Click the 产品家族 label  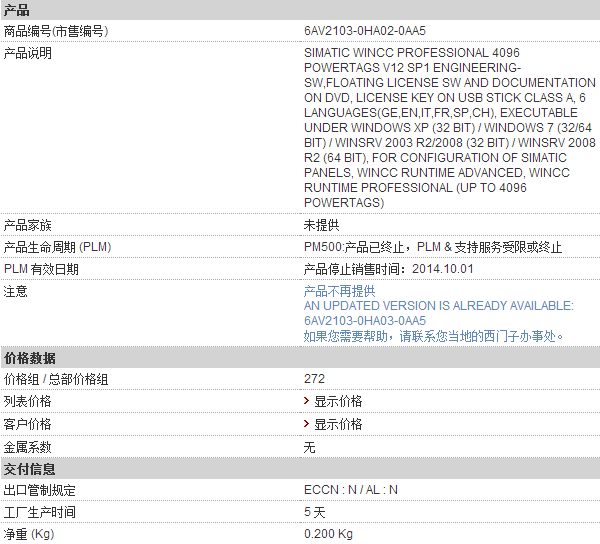[28, 225]
